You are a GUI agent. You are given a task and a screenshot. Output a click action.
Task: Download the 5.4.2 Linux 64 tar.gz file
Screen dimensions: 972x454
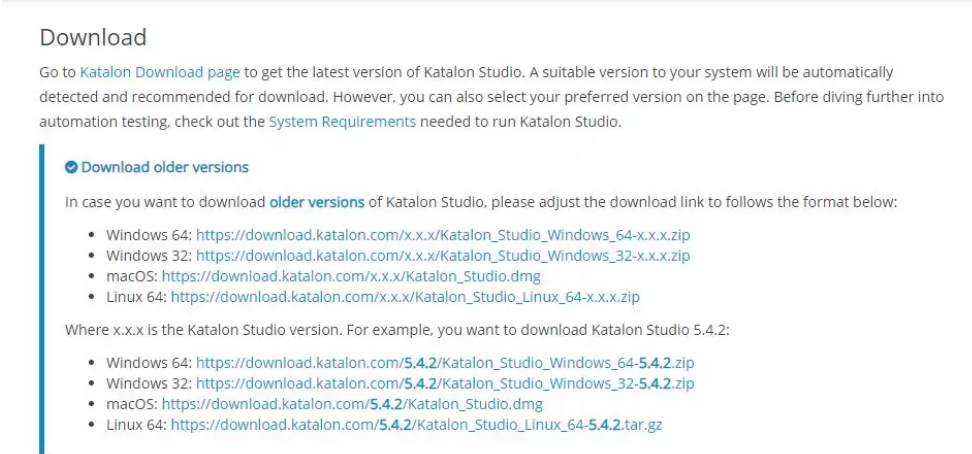point(416,425)
